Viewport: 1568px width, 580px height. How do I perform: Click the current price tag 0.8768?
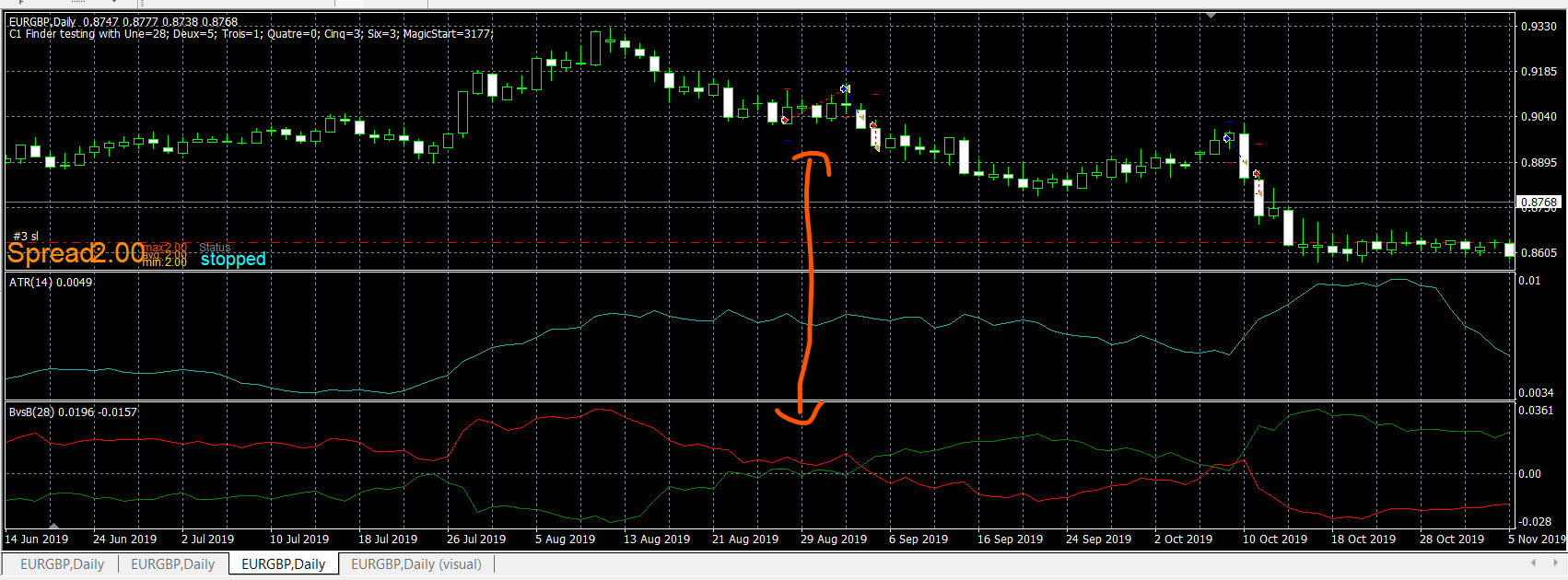click(1539, 203)
